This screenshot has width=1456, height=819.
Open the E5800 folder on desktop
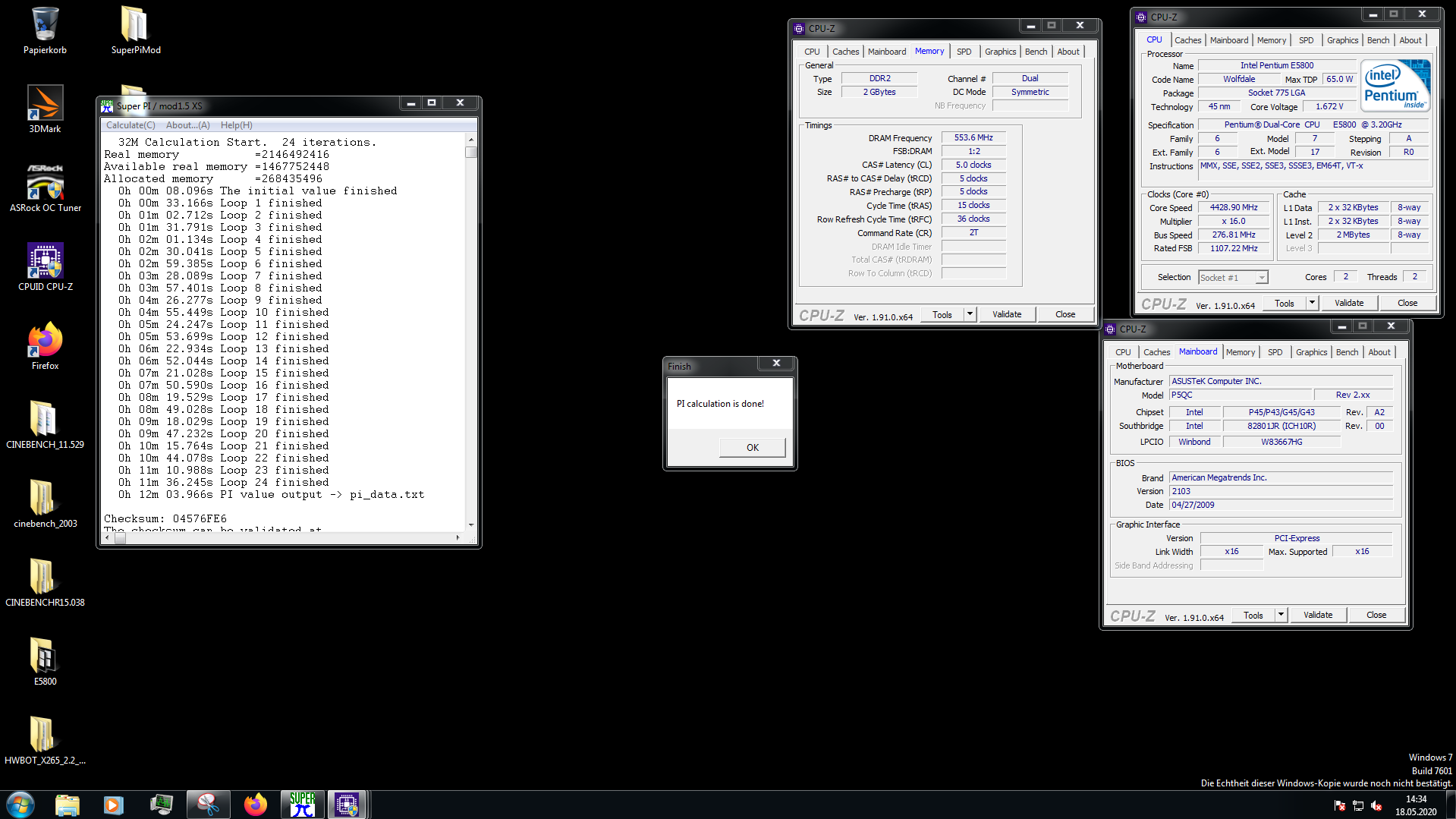(x=45, y=662)
